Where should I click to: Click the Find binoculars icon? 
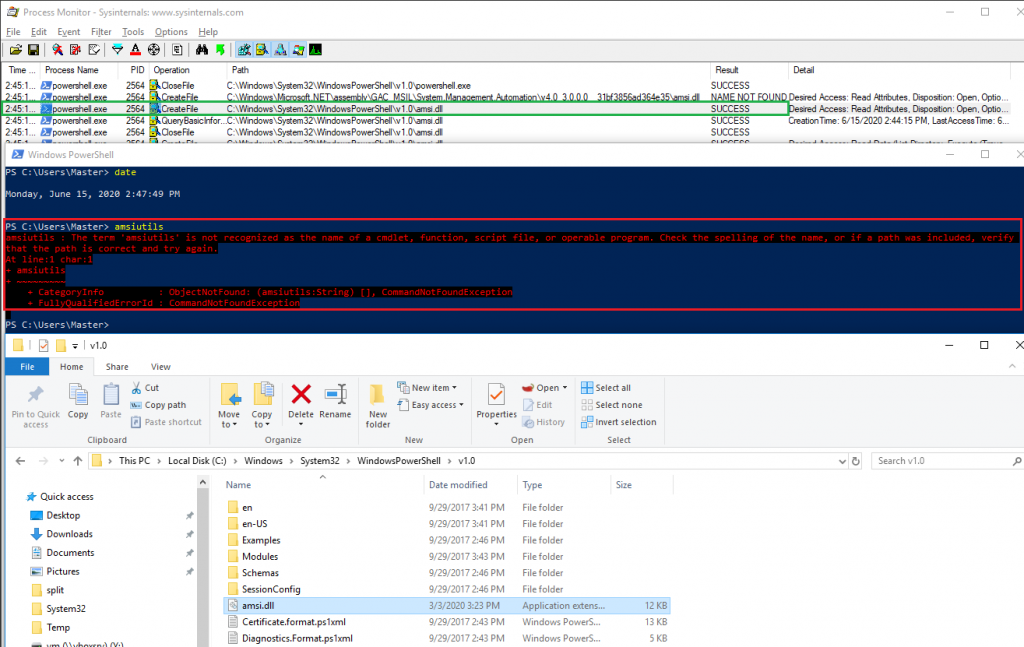(201, 49)
